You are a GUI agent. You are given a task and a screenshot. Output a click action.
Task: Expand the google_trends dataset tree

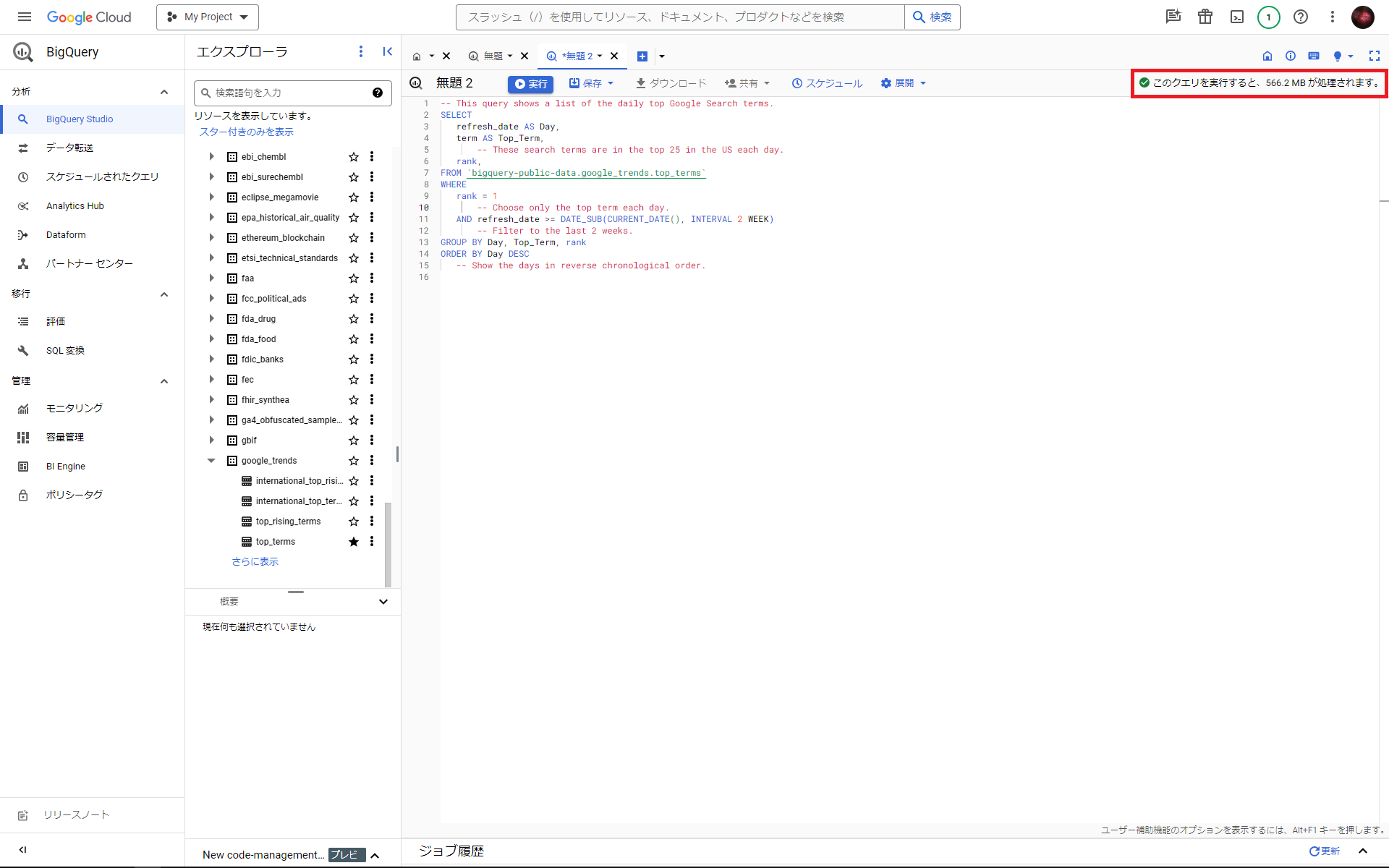(x=211, y=460)
